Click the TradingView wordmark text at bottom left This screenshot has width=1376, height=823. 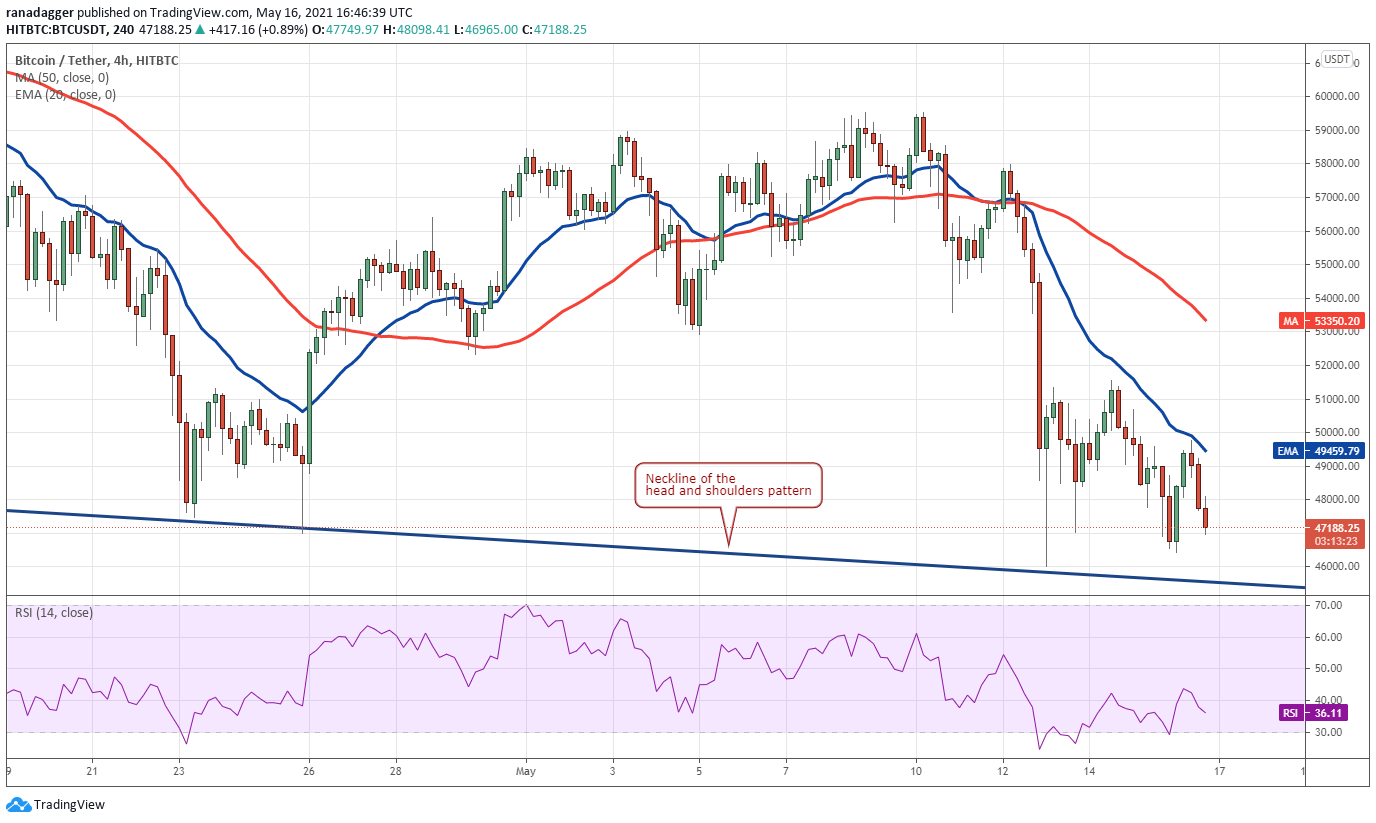[x=69, y=804]
